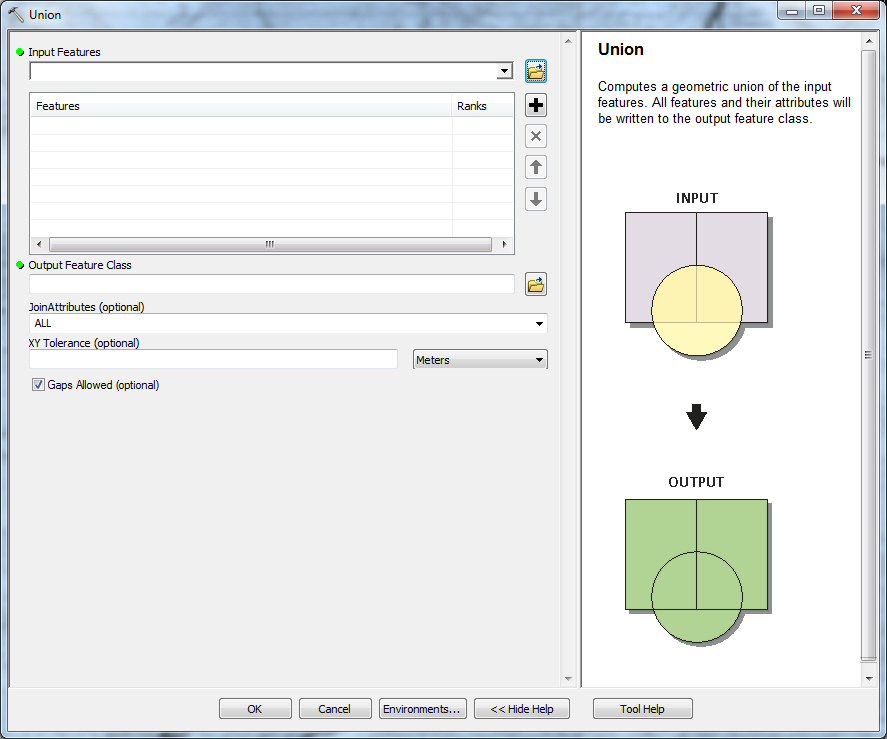The image size is (887, 739).
Task: Click the Hide Help button
Action: coord(521,709)
